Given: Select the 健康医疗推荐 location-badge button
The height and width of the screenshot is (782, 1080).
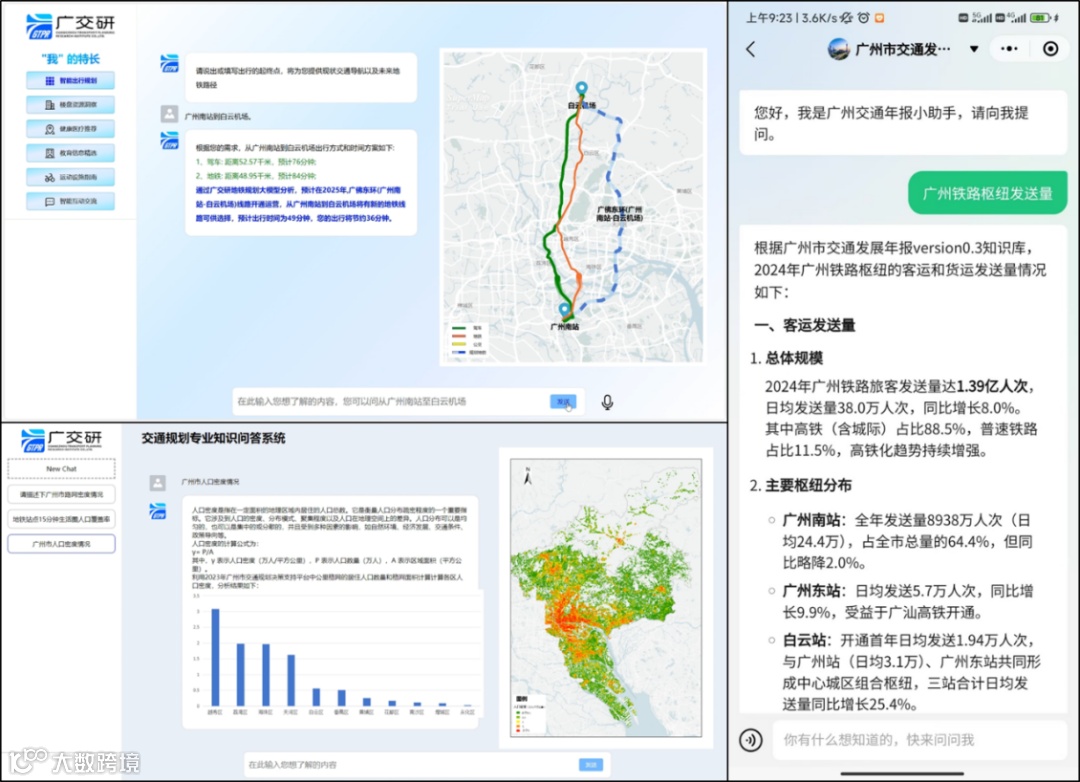Looking at the screenshot, I should tap(70, 129).
